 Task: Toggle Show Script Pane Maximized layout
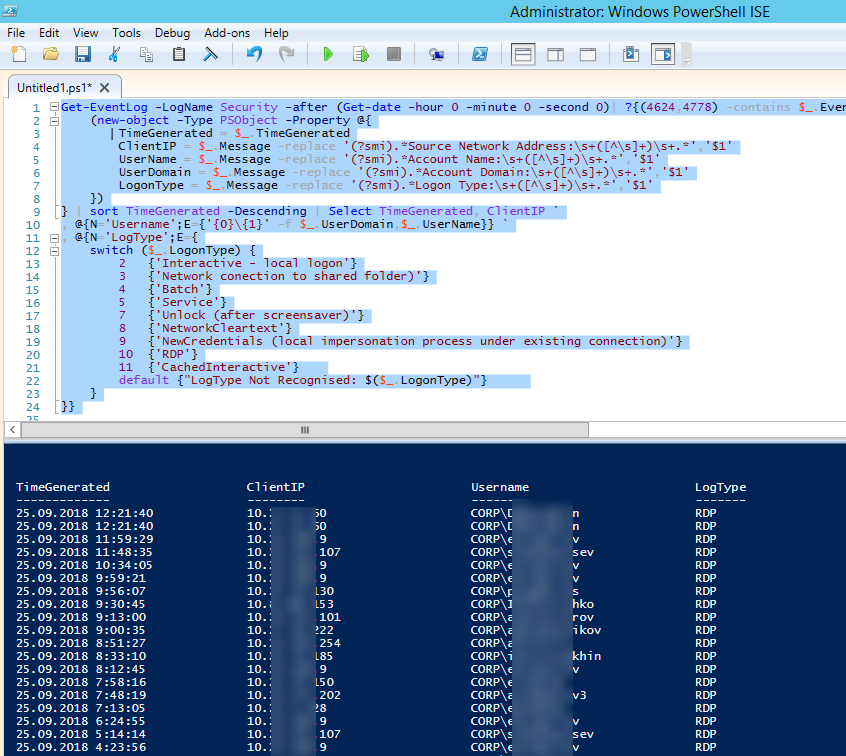(x=588, y=54)
